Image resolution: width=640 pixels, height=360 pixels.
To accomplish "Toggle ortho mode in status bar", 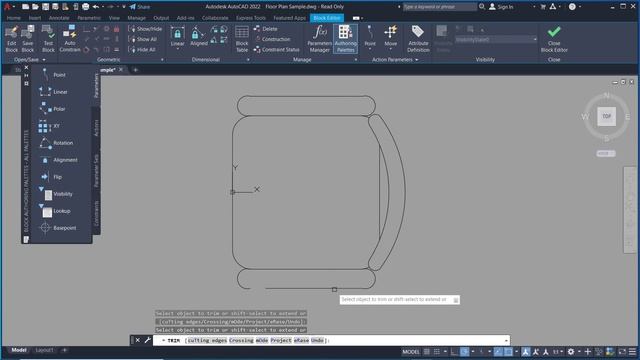I will 455,351.
